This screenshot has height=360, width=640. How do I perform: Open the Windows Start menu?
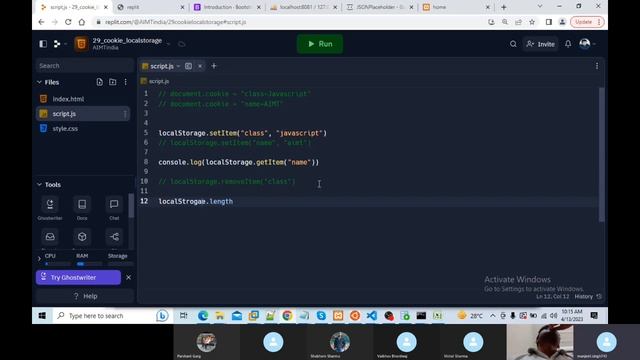coord(42,316)
